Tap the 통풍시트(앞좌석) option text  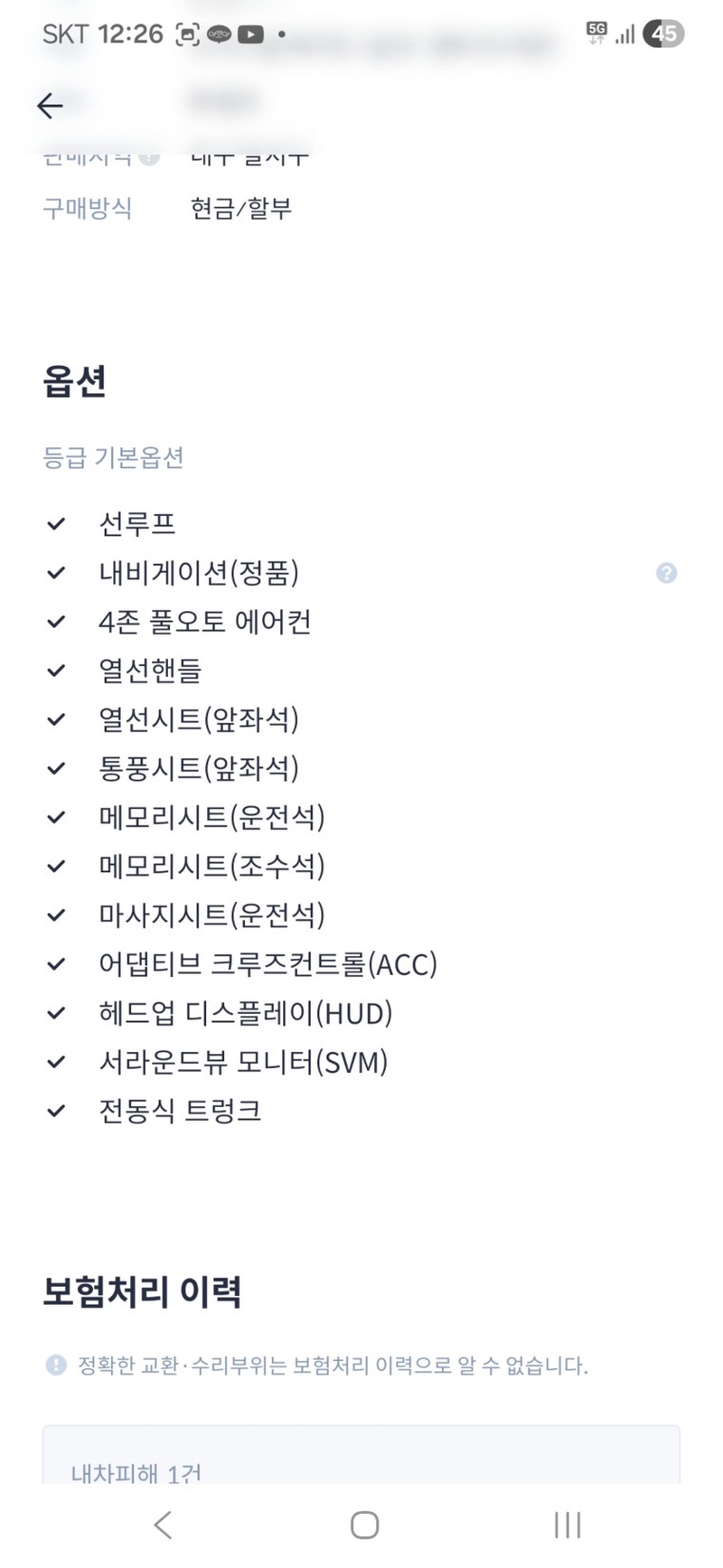tap(198, 768)
